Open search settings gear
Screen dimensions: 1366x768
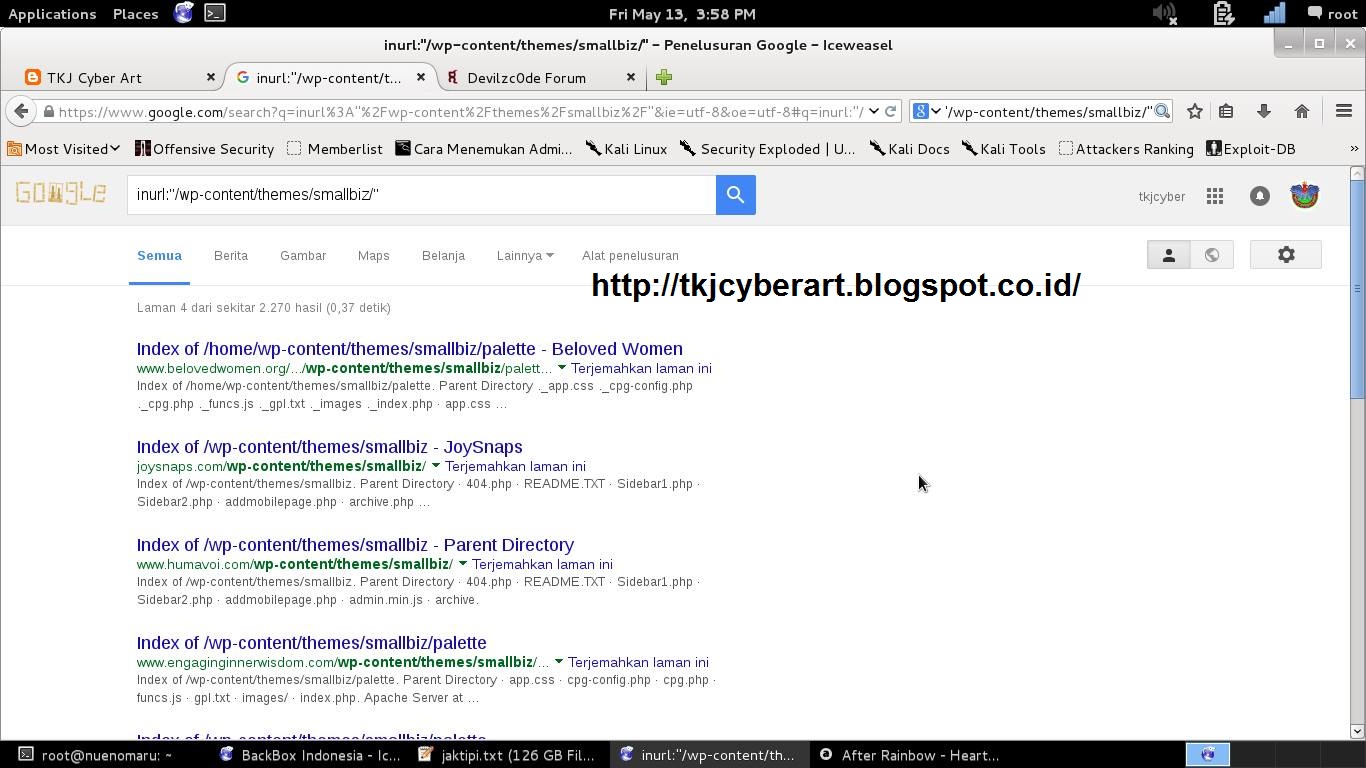pyautogui.click(x=1286, y=255)
